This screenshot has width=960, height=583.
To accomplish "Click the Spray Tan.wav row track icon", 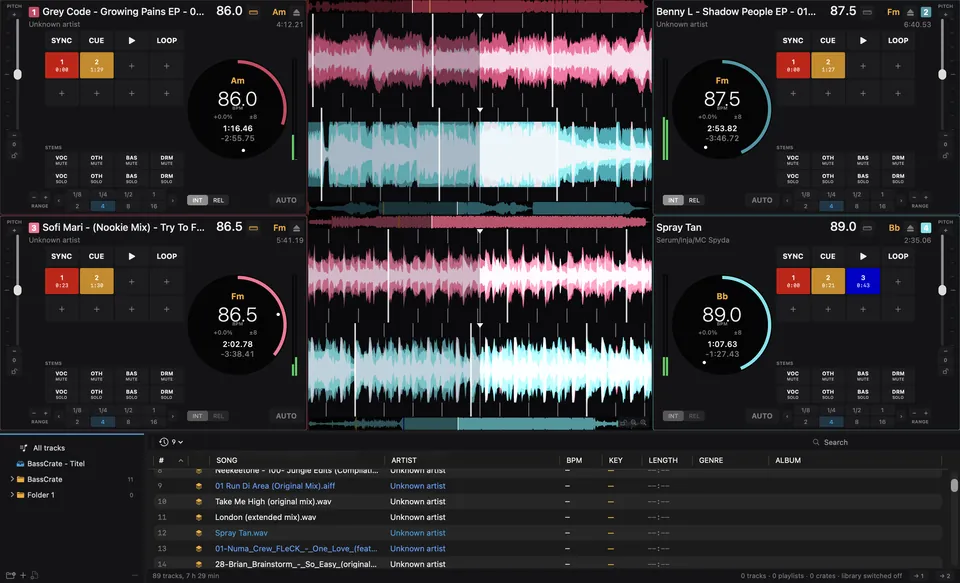I will [198, 533].
